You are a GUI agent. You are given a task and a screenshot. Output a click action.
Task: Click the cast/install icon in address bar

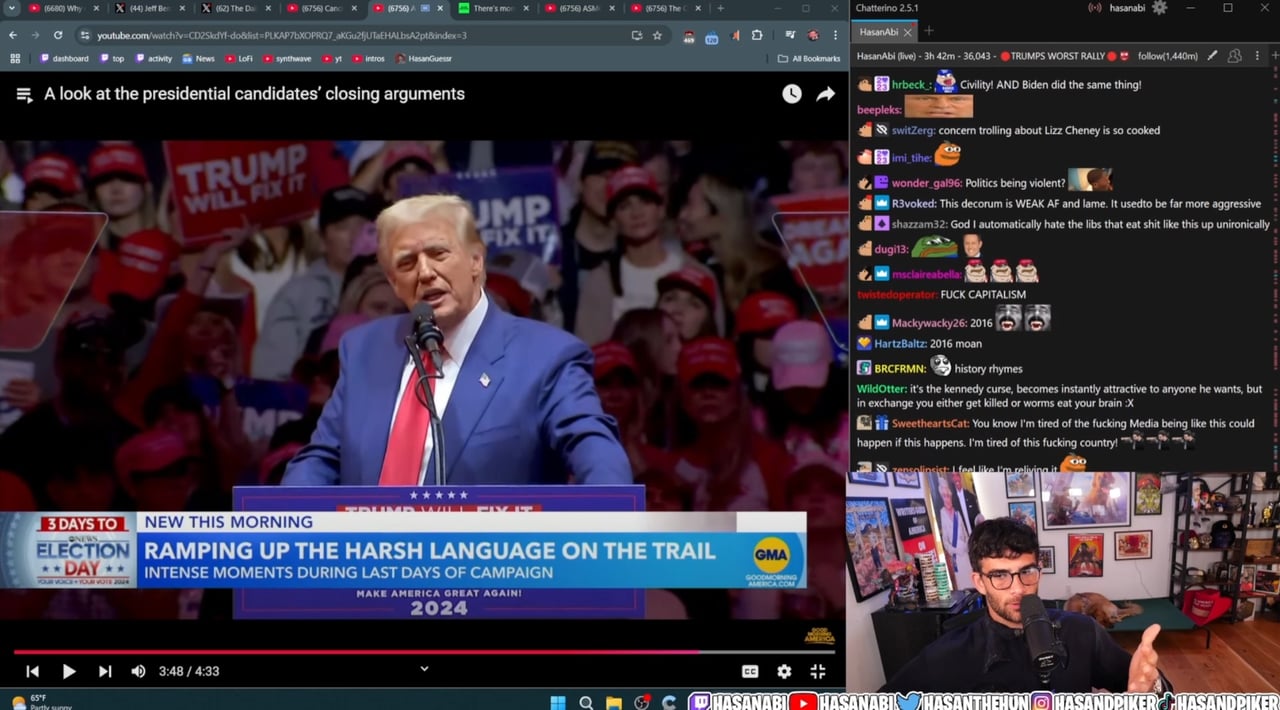click(637, 35)
